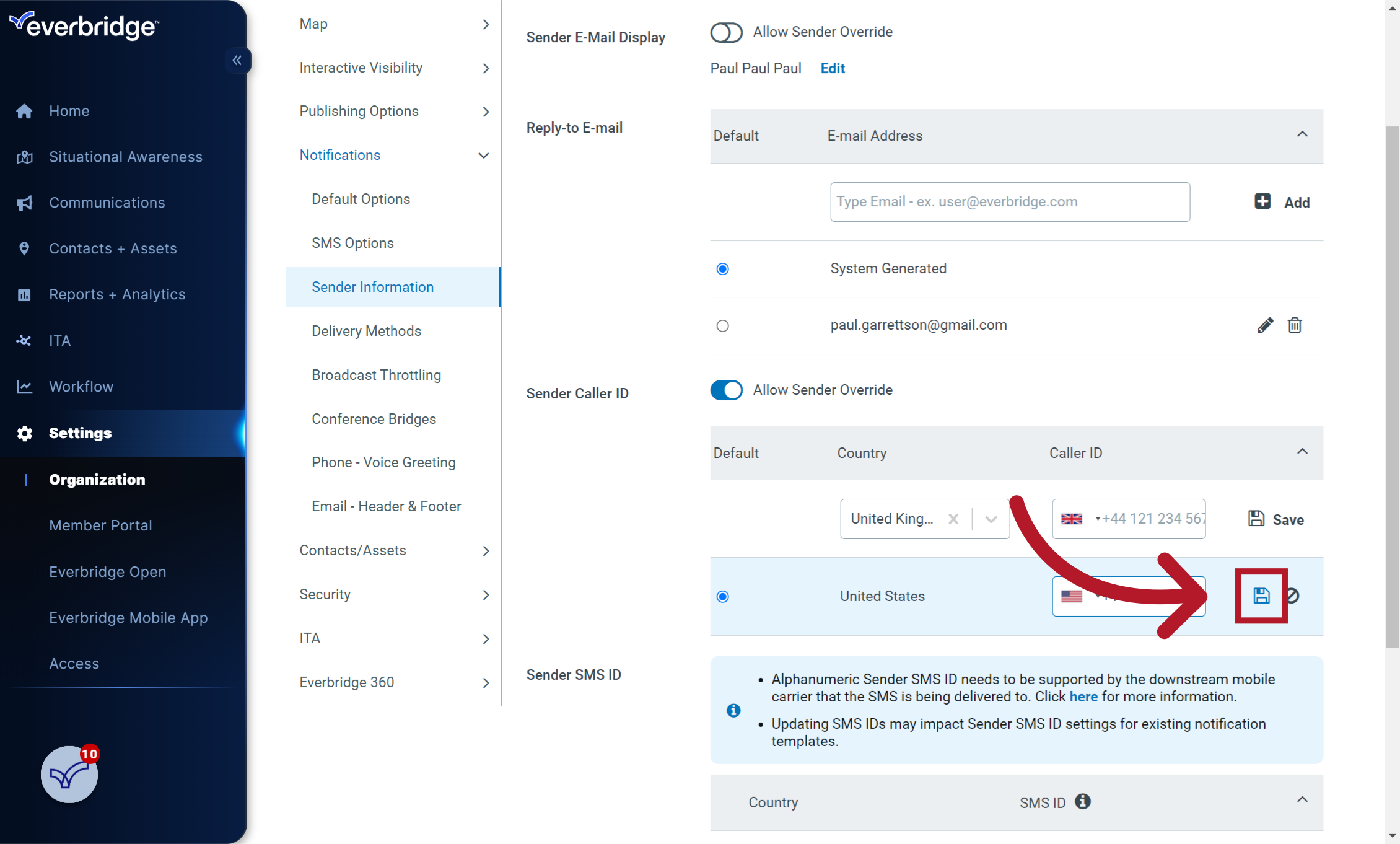Select paul.garrettson@gmail.com as default reply-to
Viewport: 1400px width, 844px height.
click(722, 326)
